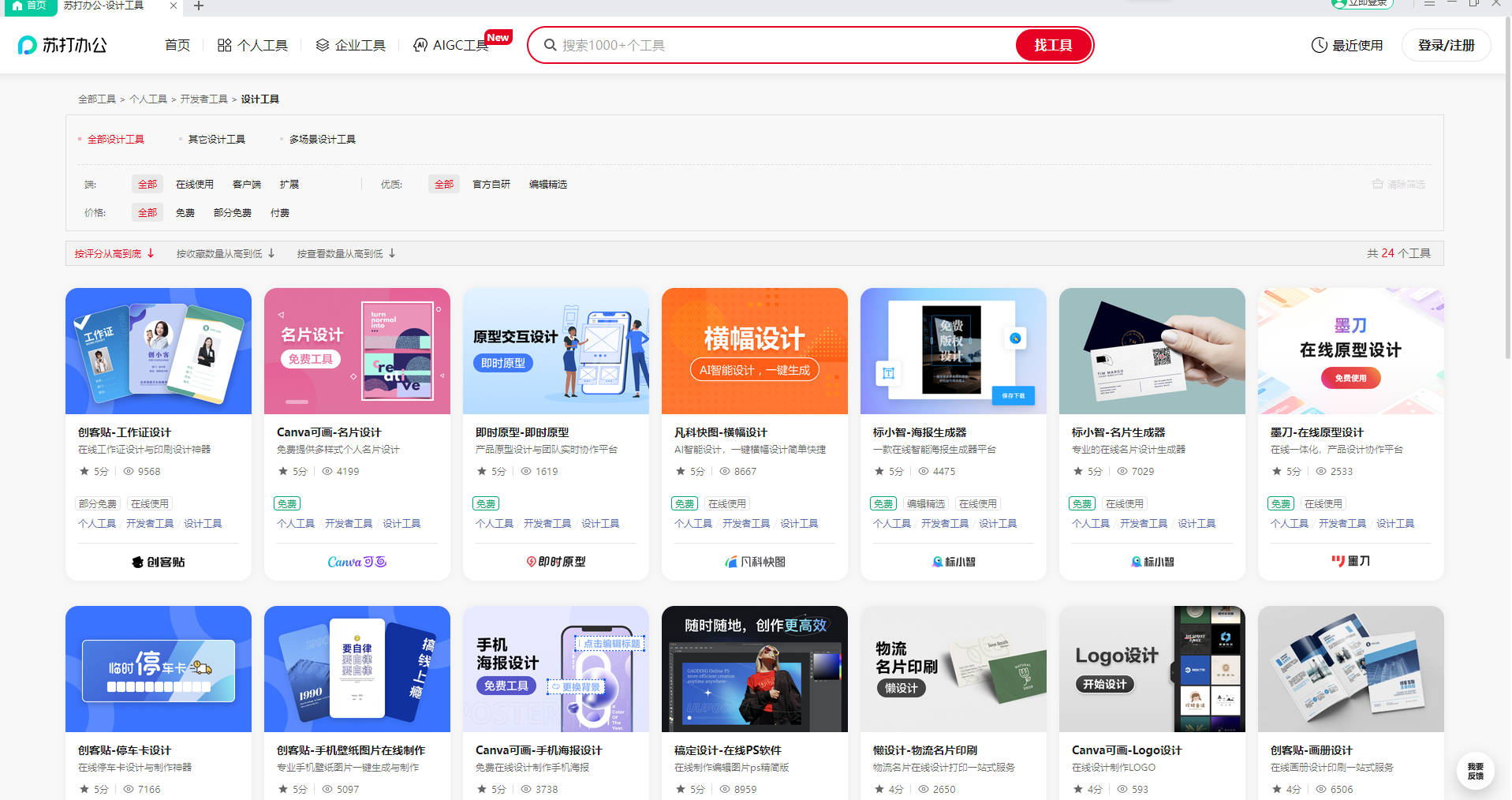Click the 苏打办公 logo
This screenshot has height=800, width=1512.
[62, 45]
